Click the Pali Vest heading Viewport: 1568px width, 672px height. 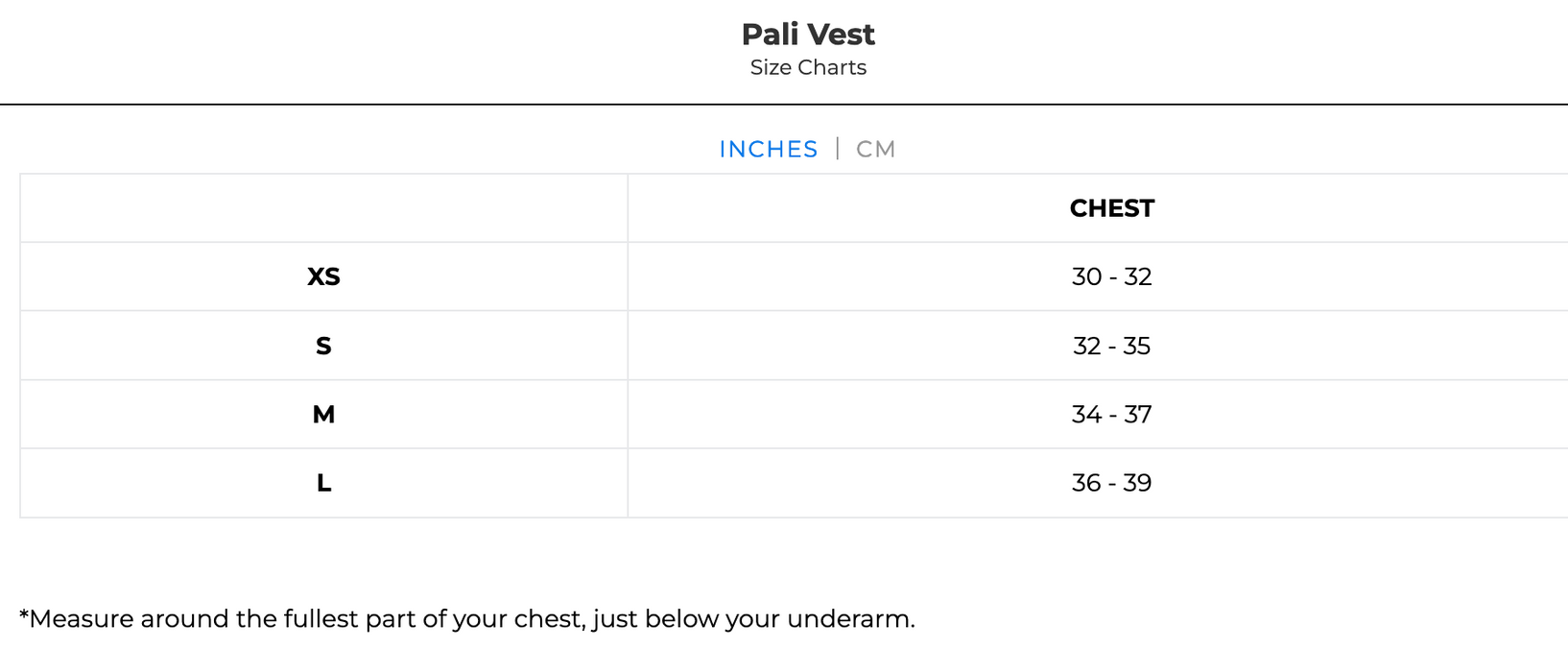[808, 35]
